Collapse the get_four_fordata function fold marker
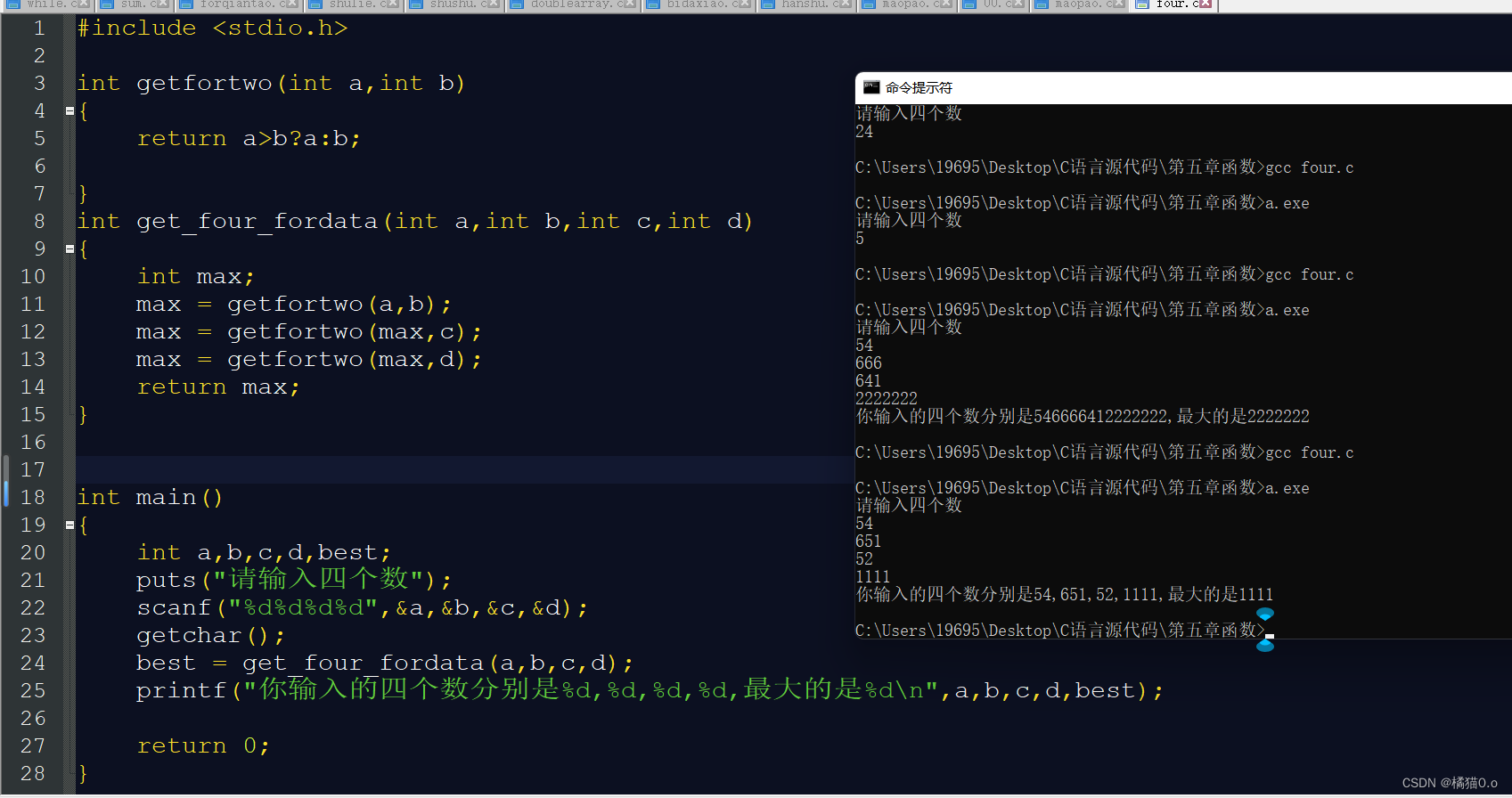The height and width of the screenshot is (798, 1512). pos(69,249)
